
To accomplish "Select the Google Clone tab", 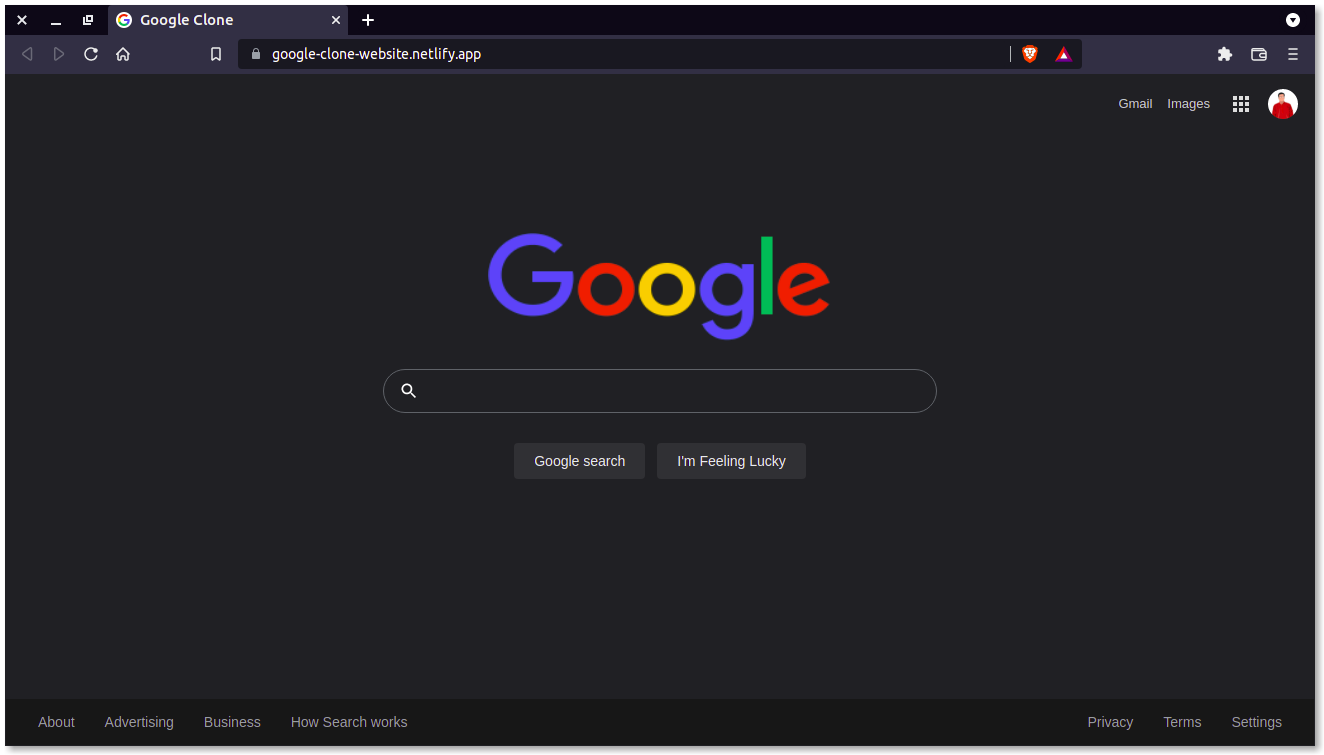I will click(228, 20).
